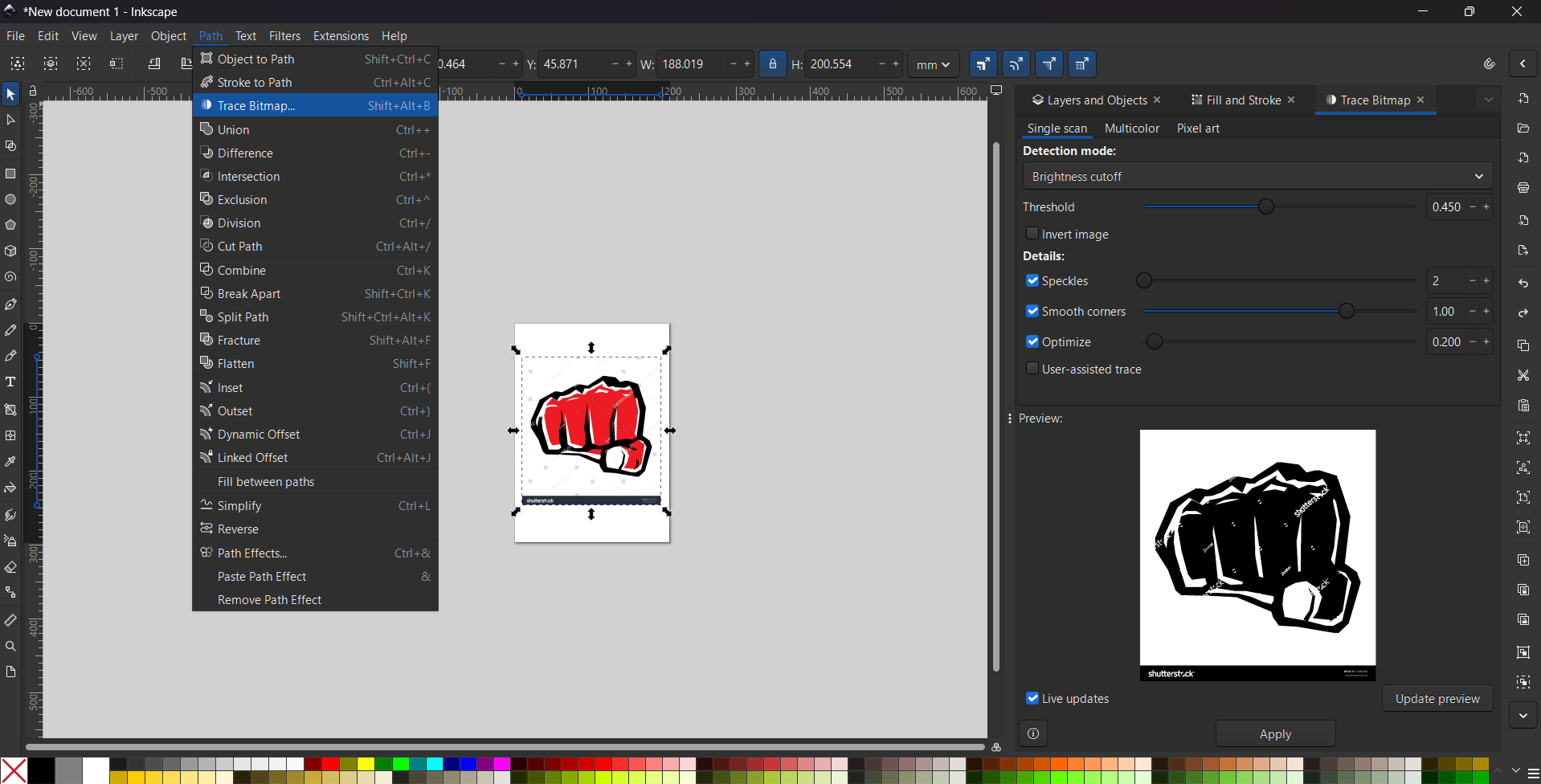The height and width of the screenshot is (784, 1541).
Task: Toggle the Live updates checkbox
Action: [x=1032, y=698]
